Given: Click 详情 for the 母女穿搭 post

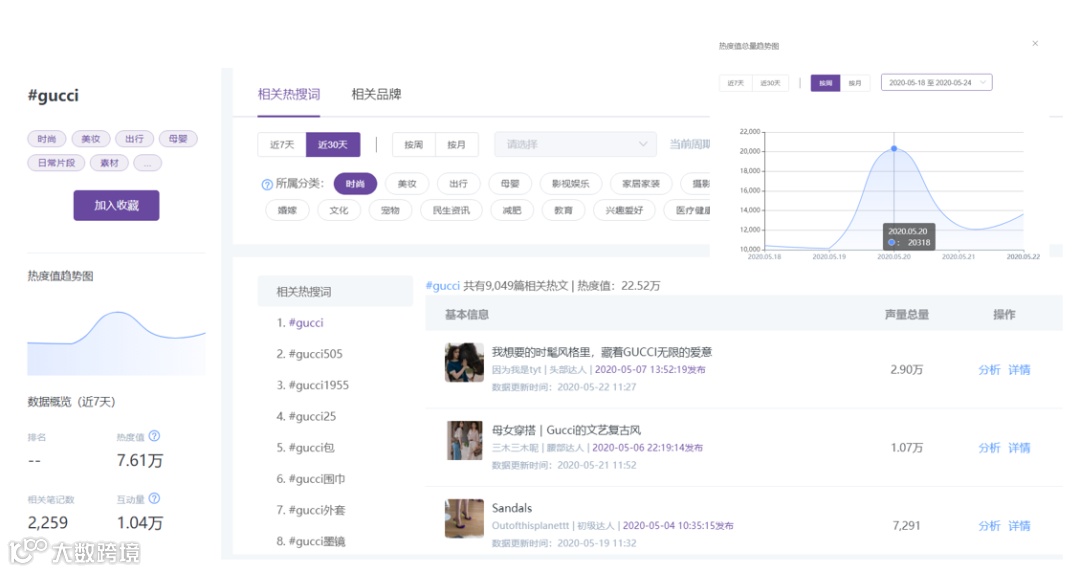Looking at the screenshot, I should [x=1019, y=448].
